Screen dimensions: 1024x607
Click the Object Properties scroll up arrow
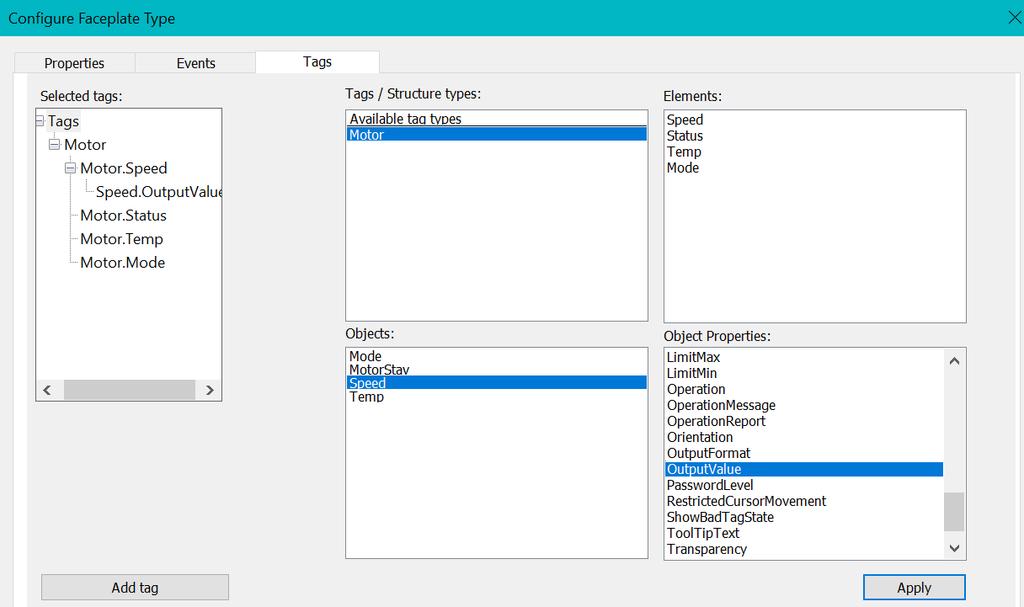point(954,361)
